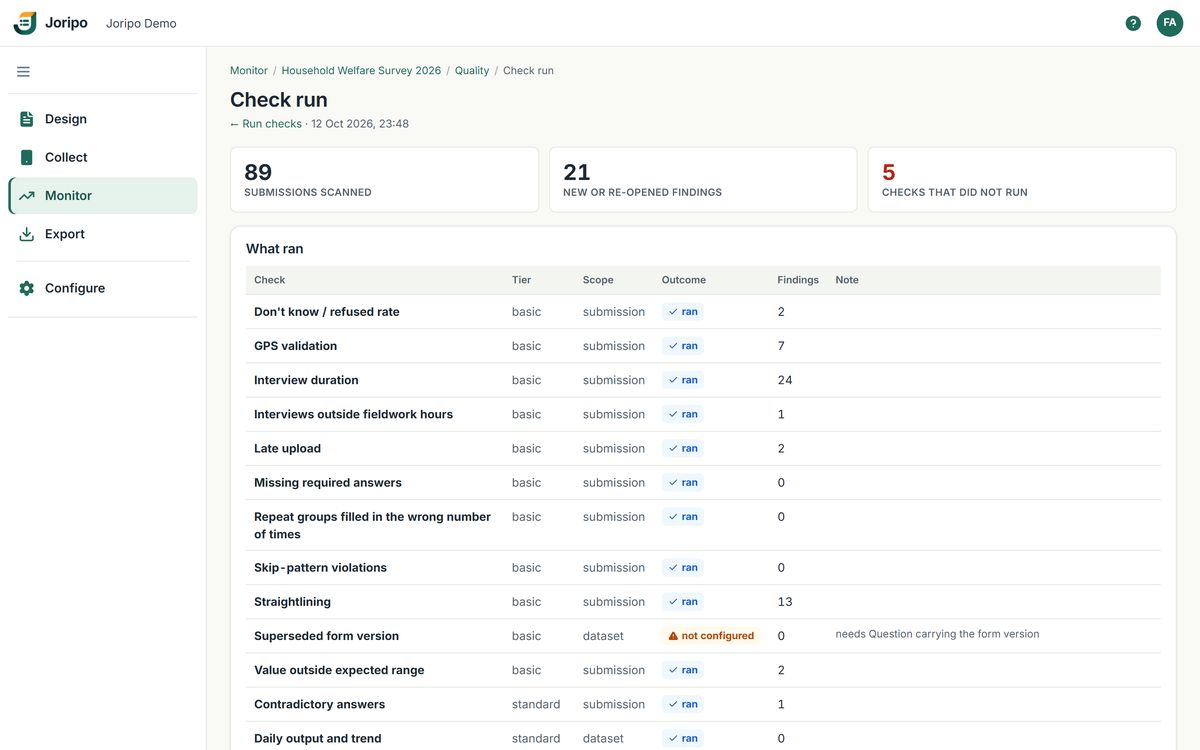Select Repeat groups filled wrong number check
Screen dimensions: 1200x750
click(x=373, y=525)
